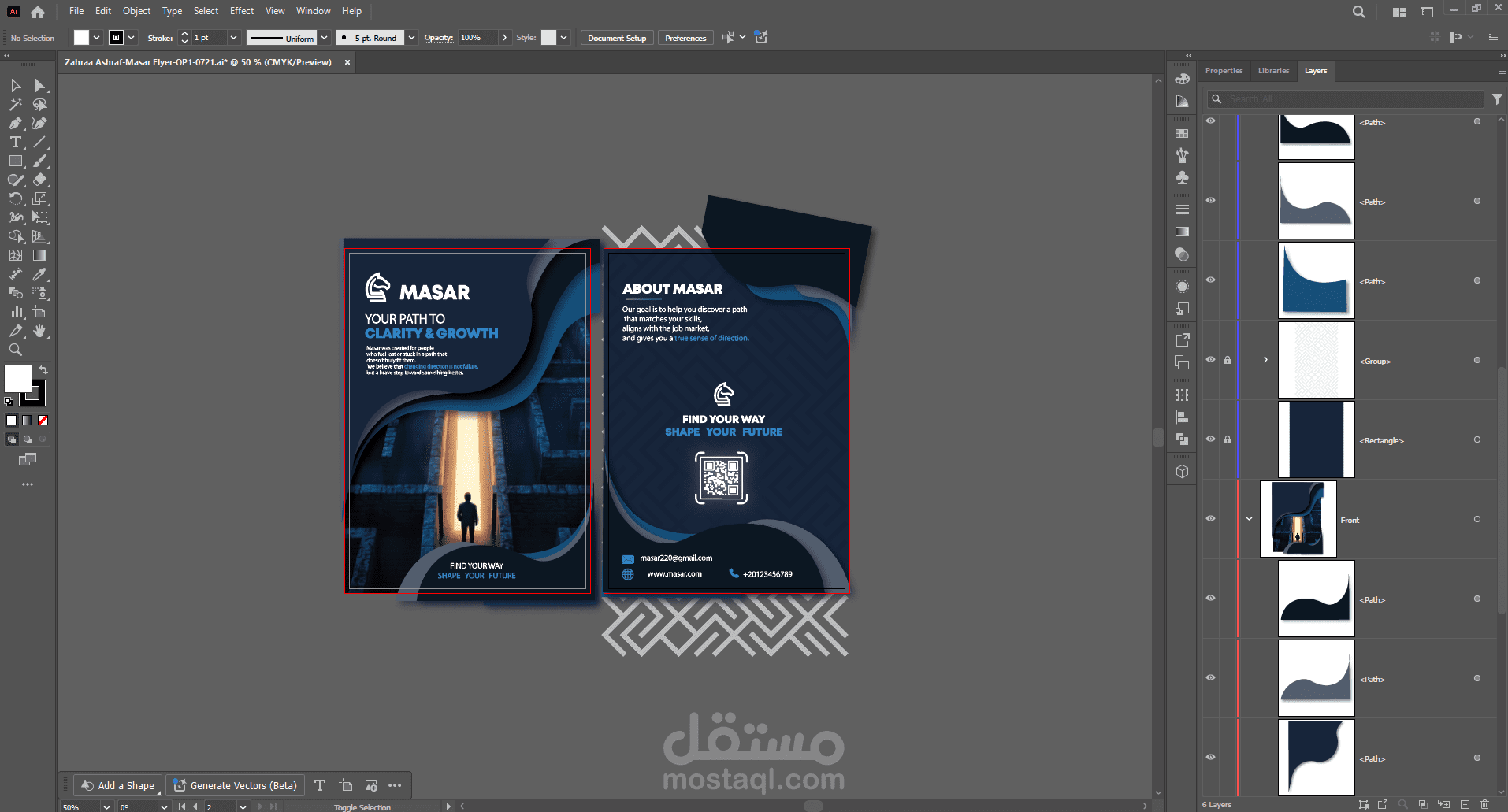Select the Rectangle tool
The height and width of the screenshot is (812, 1508).
point(16,161)
